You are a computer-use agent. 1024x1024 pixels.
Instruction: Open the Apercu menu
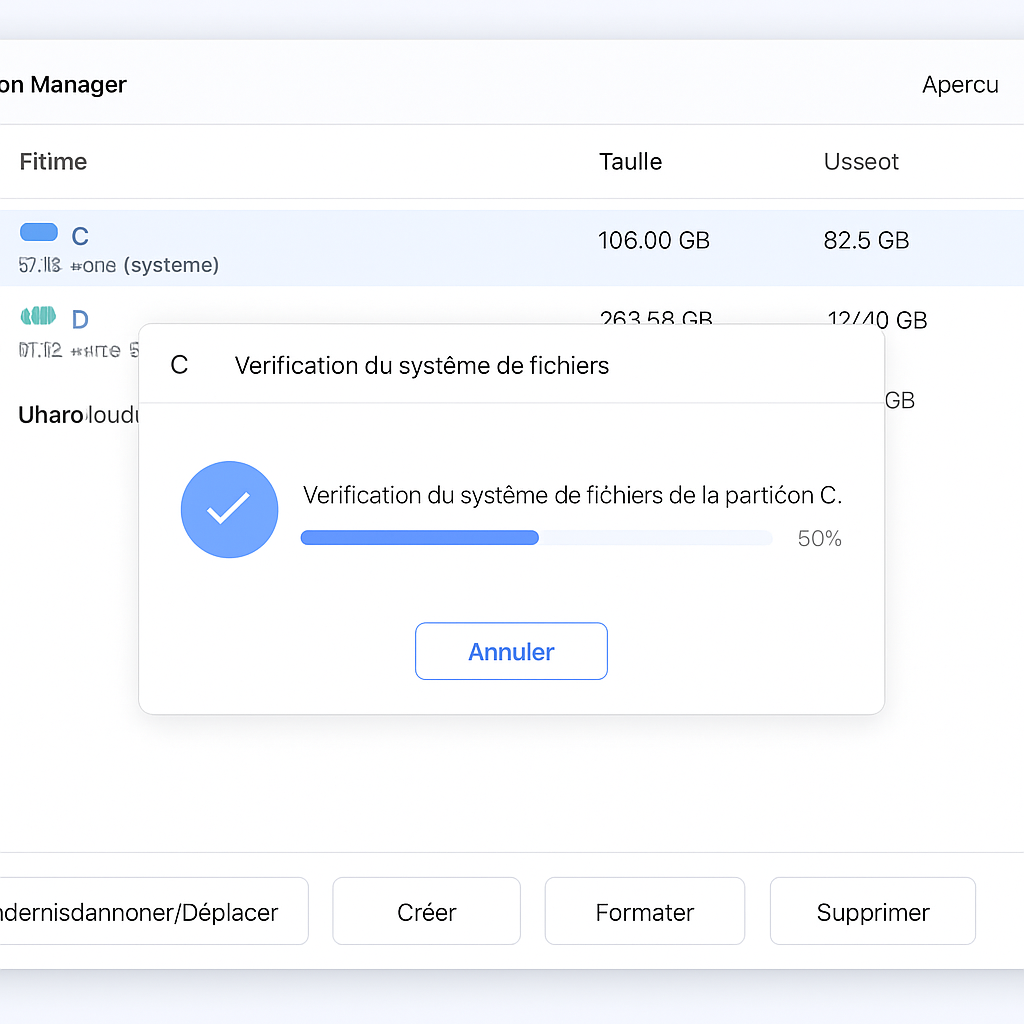click(x=960, y=85)
